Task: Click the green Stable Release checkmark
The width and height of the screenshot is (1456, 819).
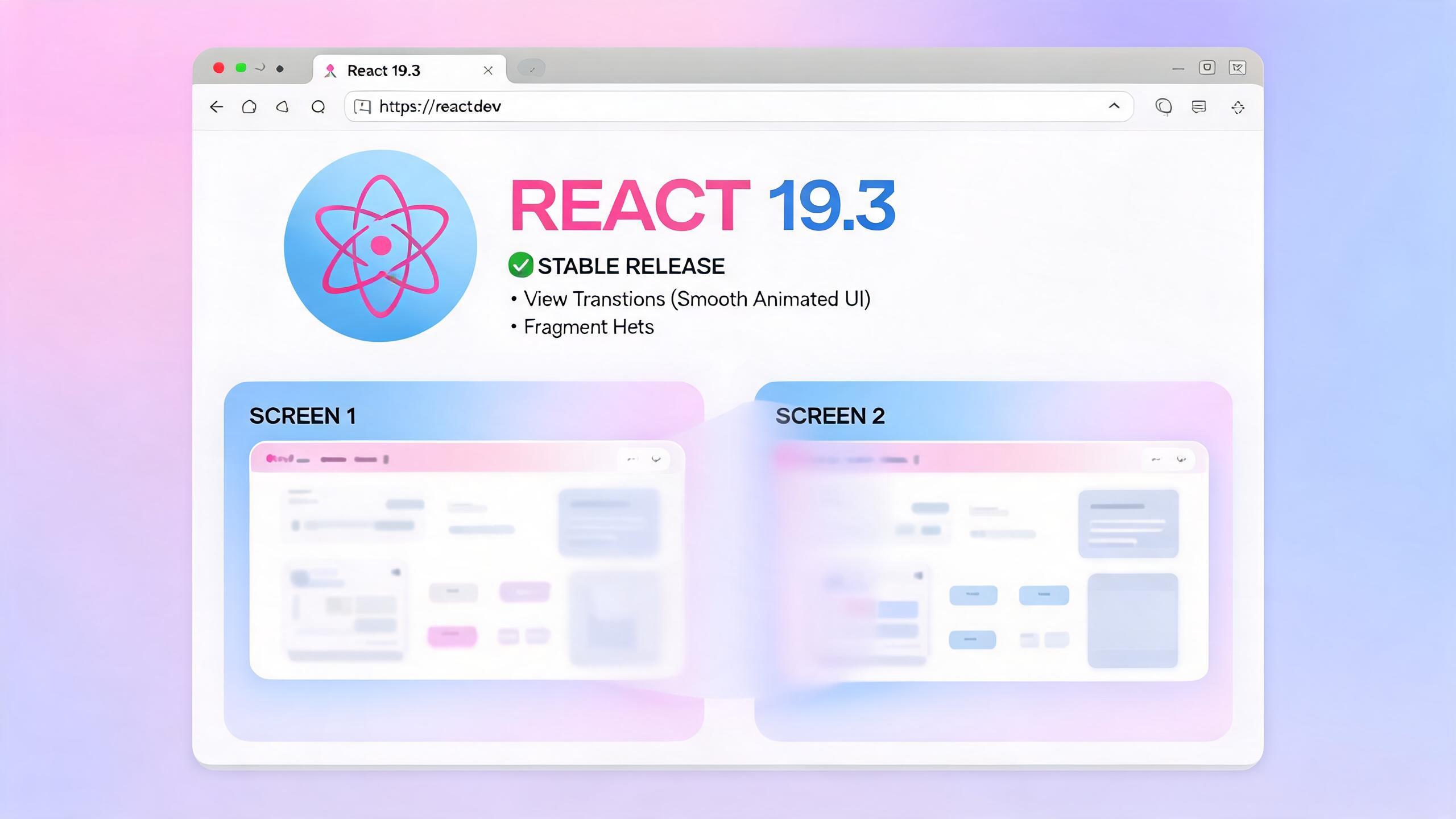Action: click(x=520, y=265)
